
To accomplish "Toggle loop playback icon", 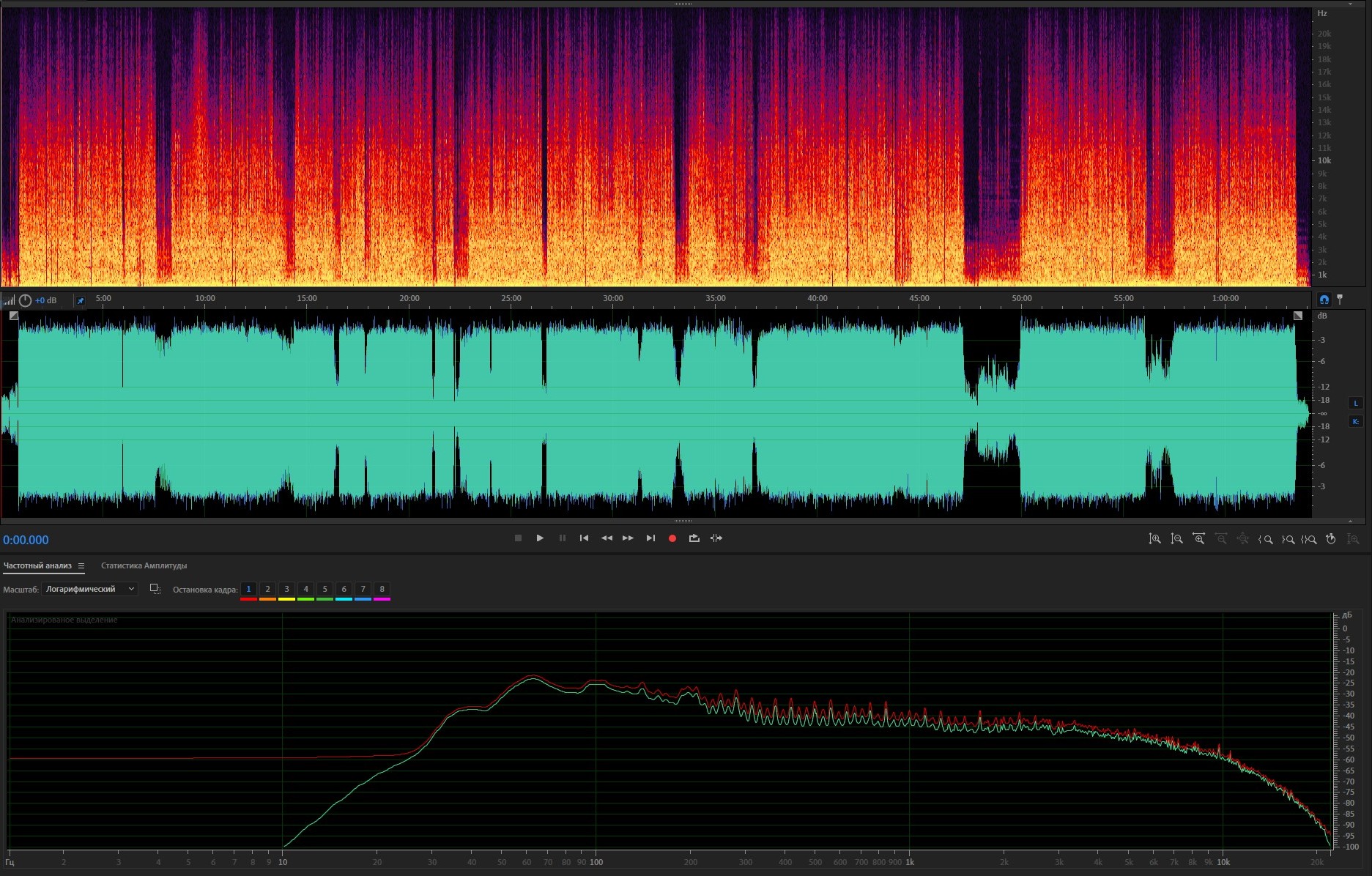I will (694, 538).
